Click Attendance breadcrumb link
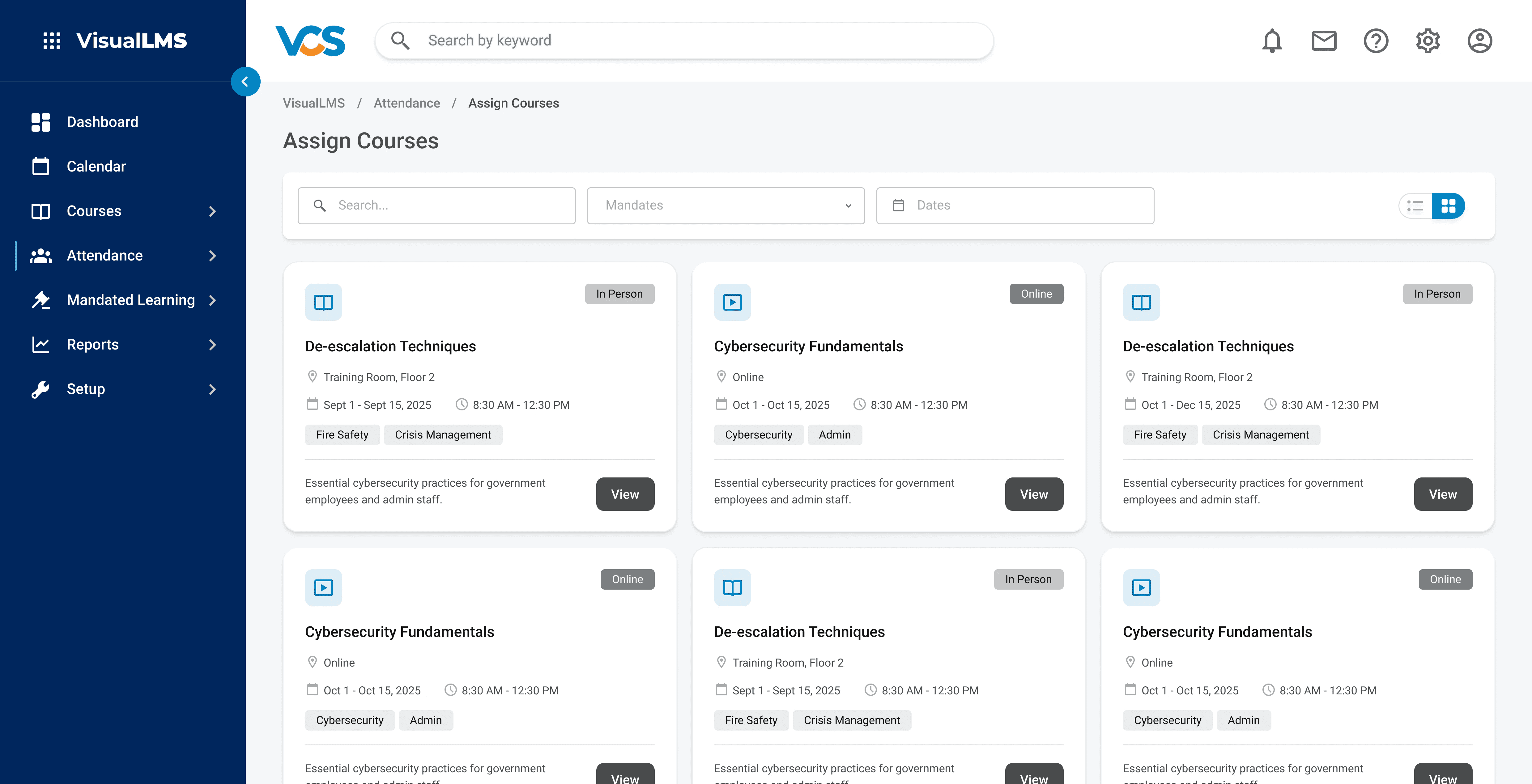 click(406, 103)
